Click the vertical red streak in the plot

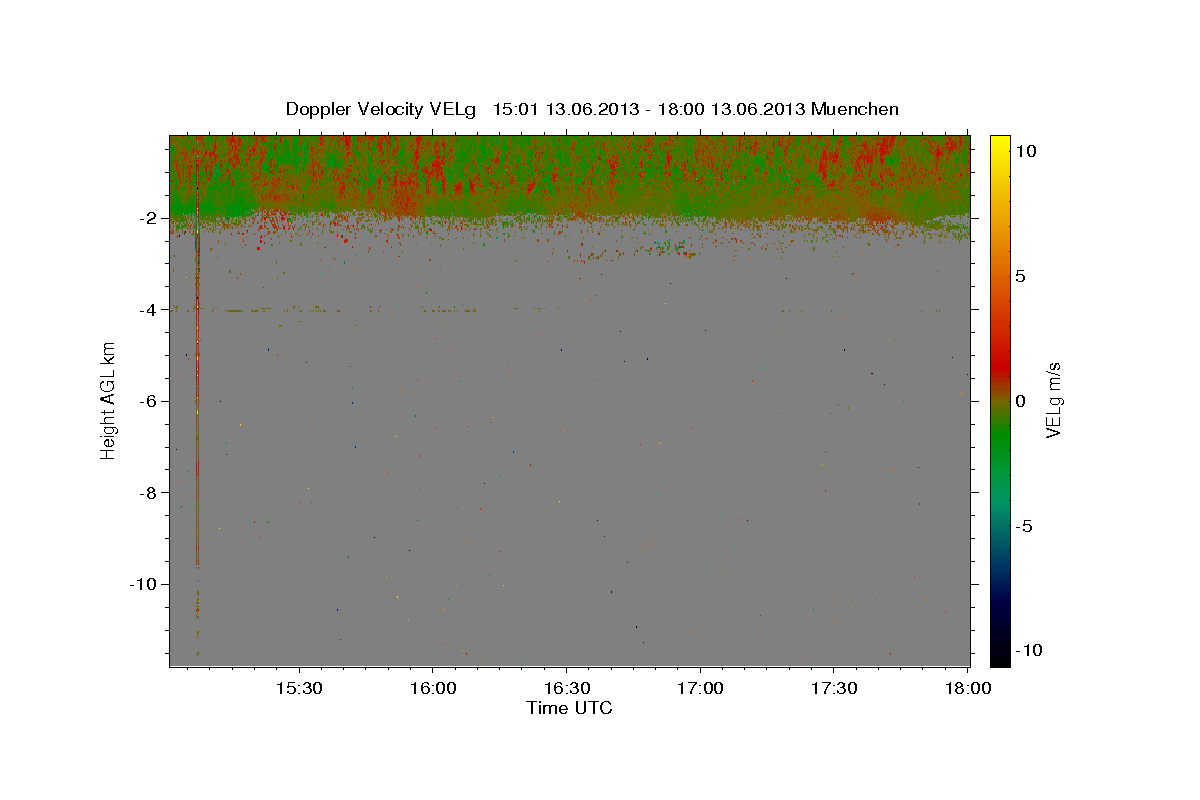pyautogui.click(x=197, y=350)
